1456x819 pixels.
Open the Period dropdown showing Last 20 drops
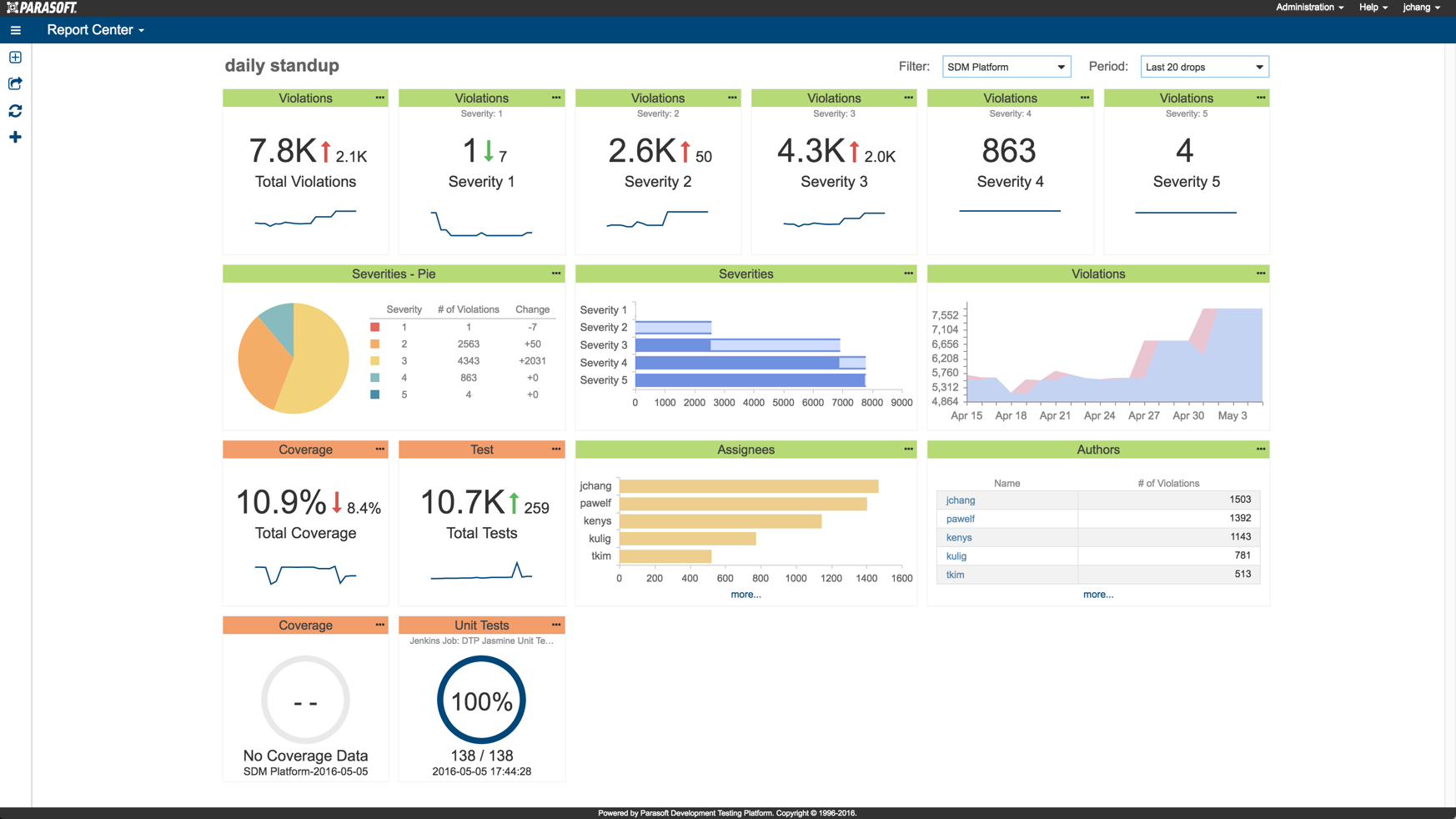pos(1204,67)
